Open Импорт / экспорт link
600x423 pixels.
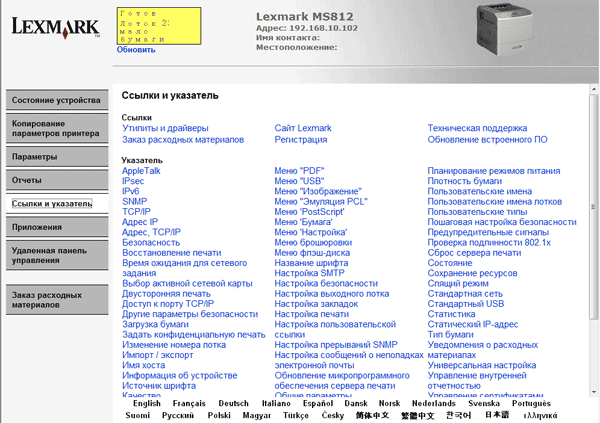coord(158,355)
